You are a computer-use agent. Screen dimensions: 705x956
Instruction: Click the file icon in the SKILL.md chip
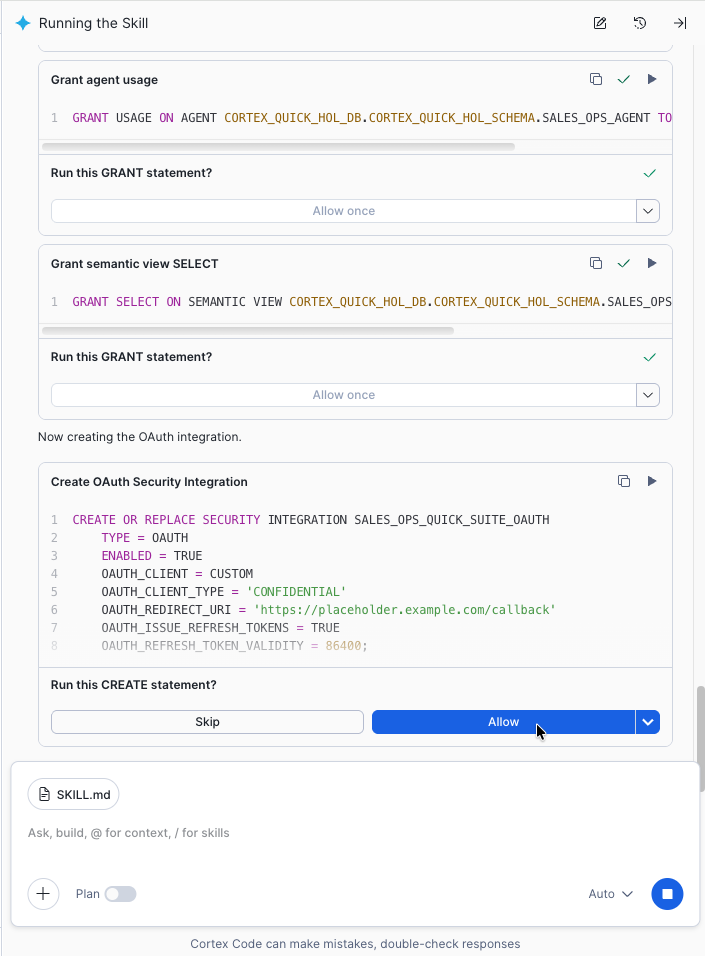click(x=45, y=794)
